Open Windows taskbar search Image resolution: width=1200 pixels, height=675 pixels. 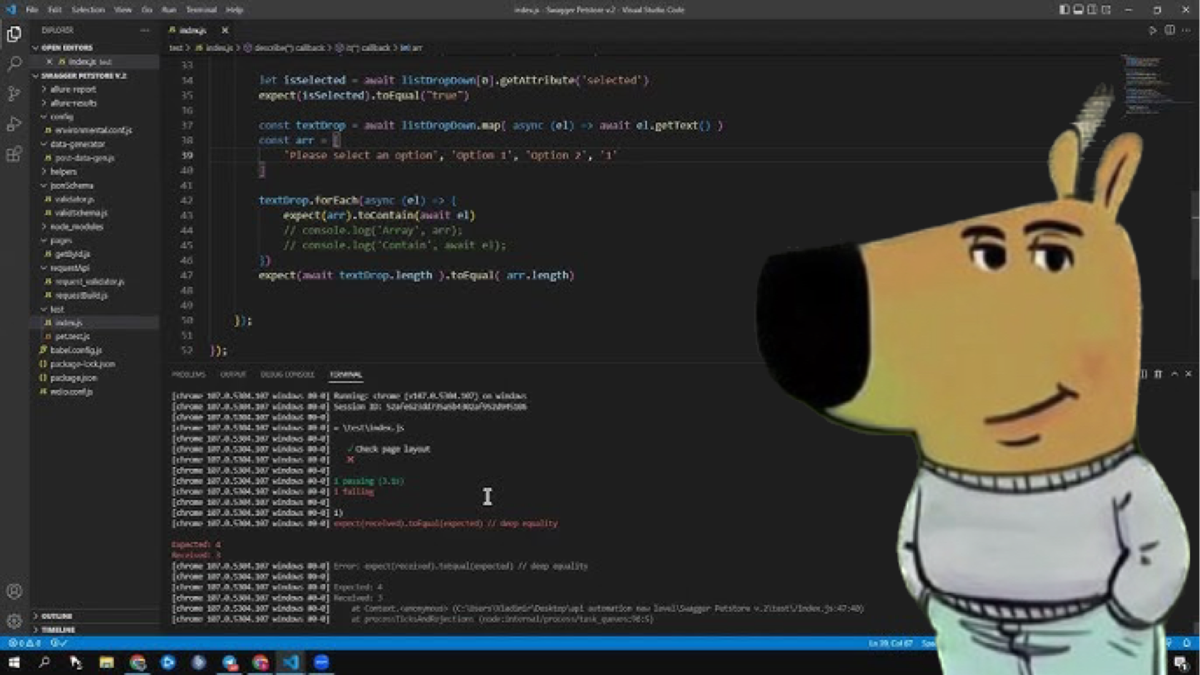coord(45,662)
